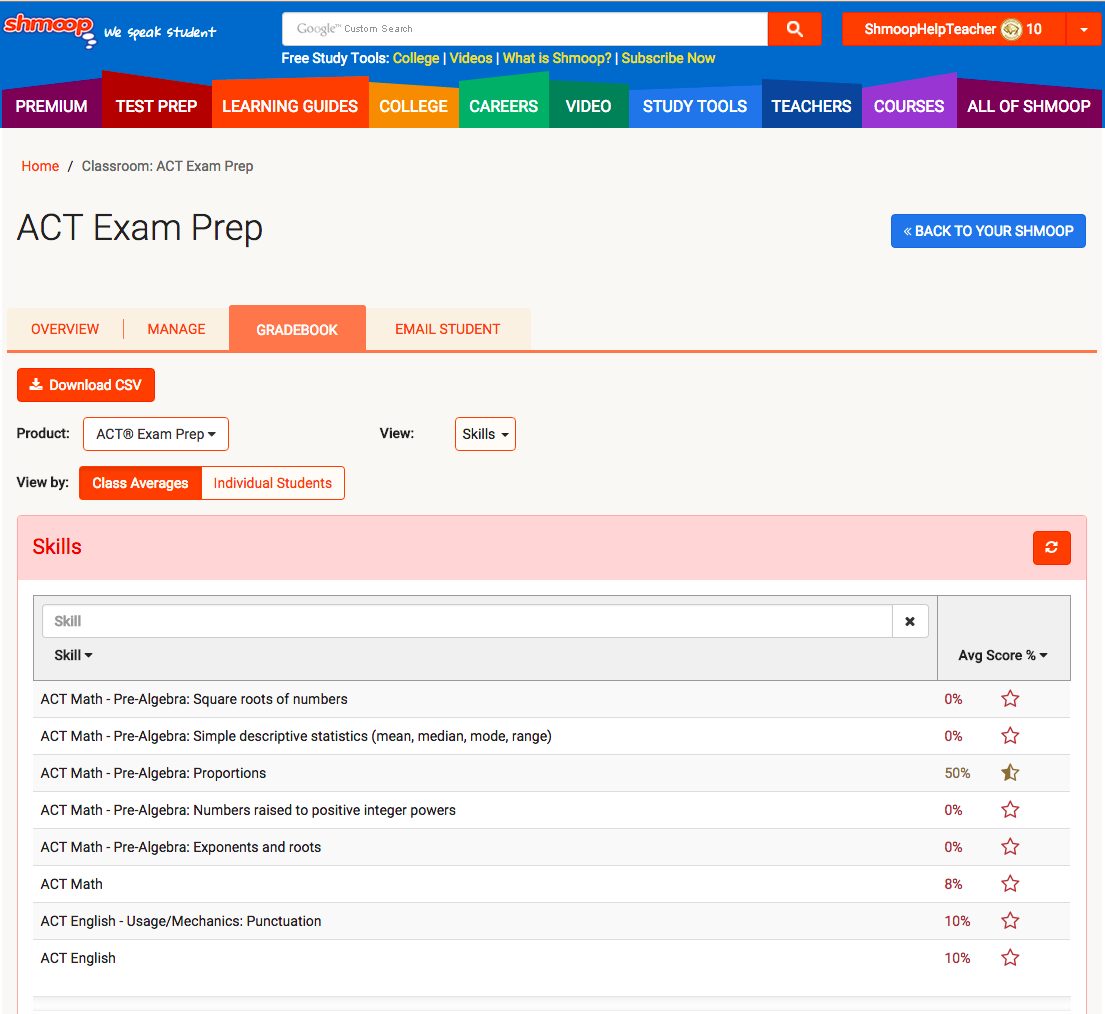This screenshot has height=1014, width=1105.
Task: Open the Product ACT Exam Prep dropdown
Action: click(156, 434)
